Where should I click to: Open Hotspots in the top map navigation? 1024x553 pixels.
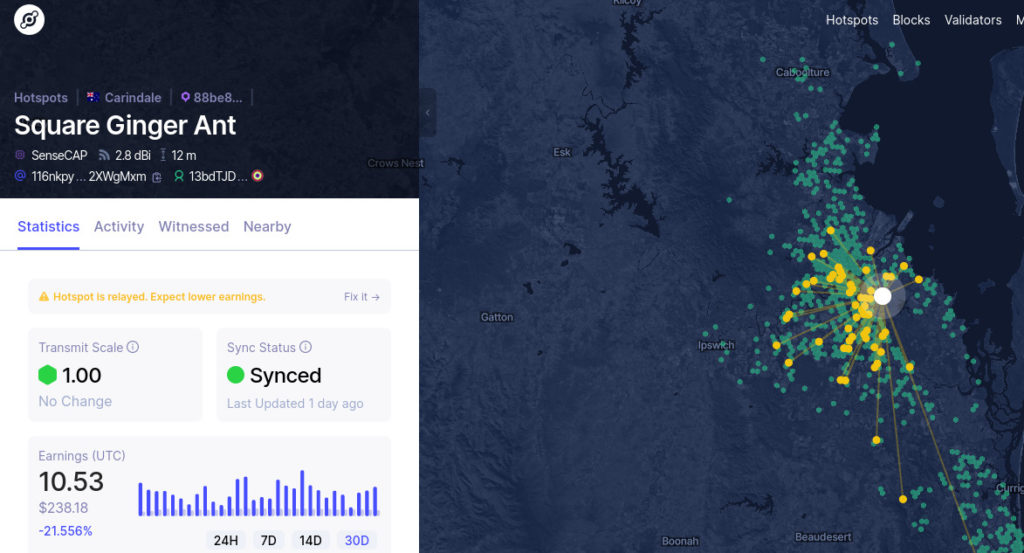[852, 20]
